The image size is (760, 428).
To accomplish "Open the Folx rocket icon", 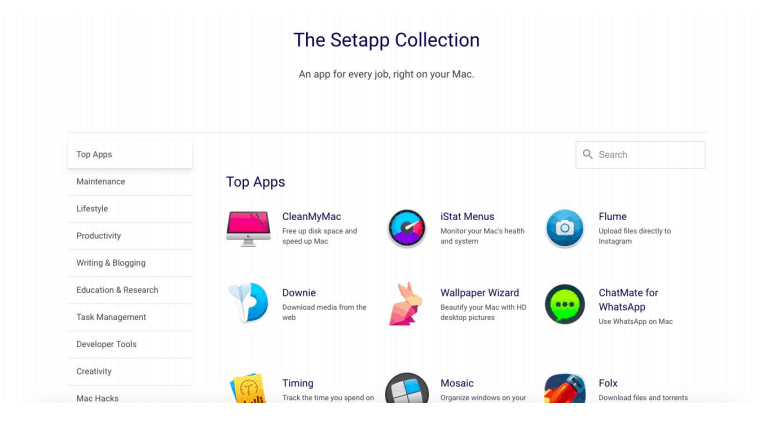I will click(x=565, y=388).
